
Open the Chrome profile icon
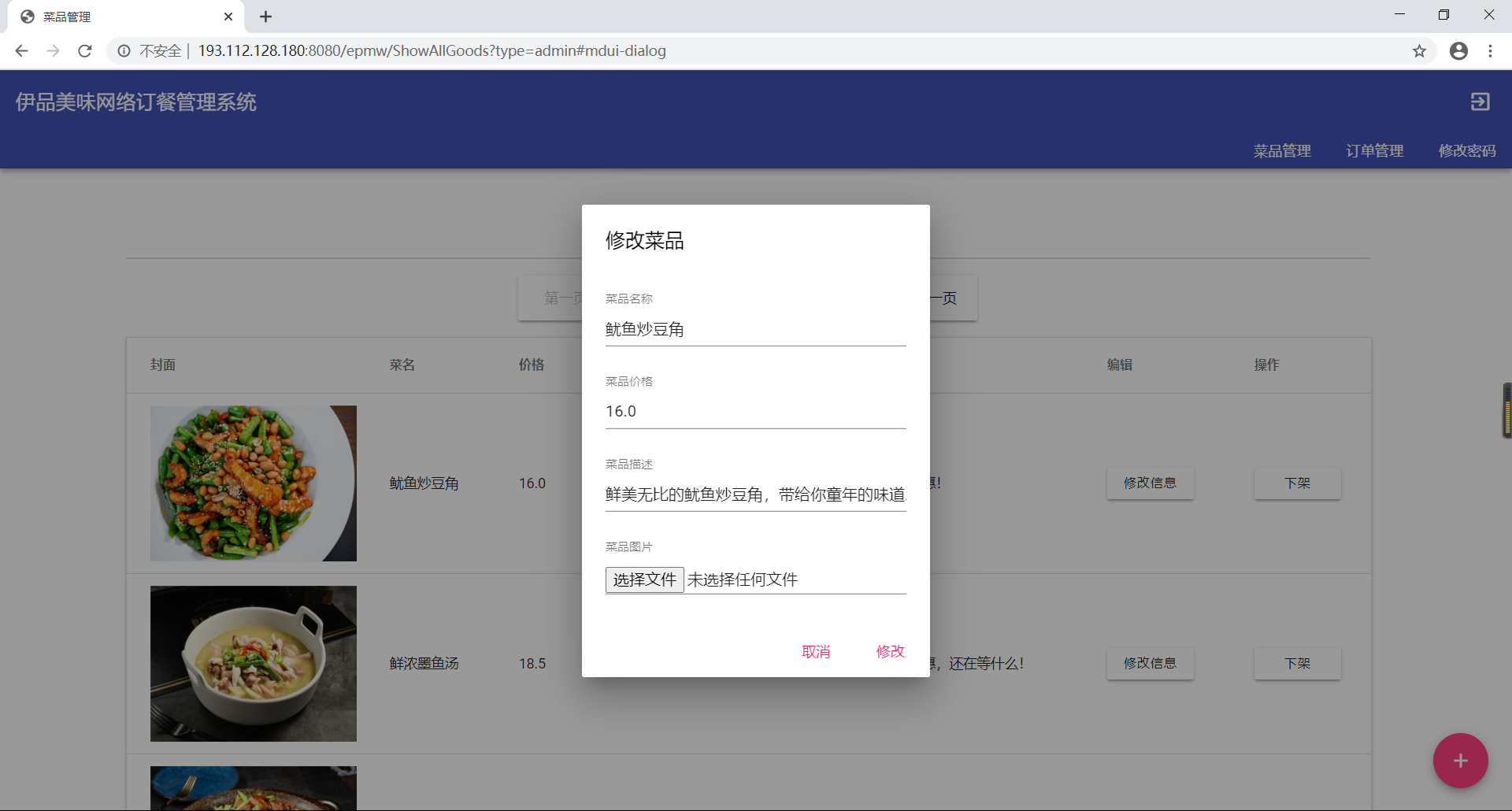click(x=1458, y=50)
